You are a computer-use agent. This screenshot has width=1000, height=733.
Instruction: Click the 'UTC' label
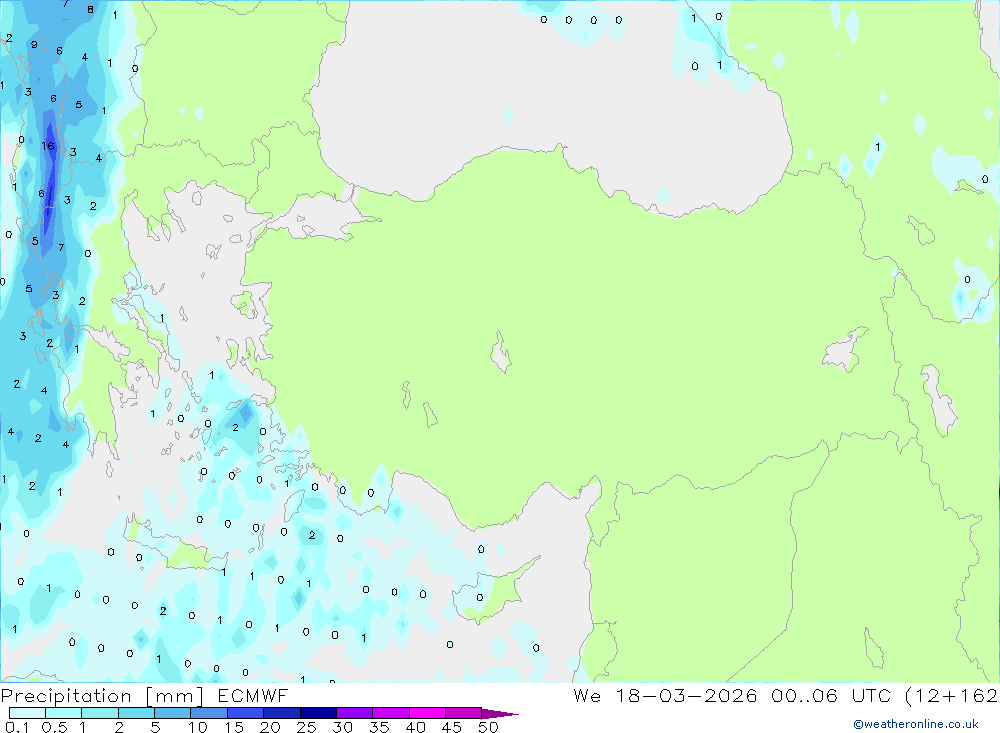click(x=871, y=695)
